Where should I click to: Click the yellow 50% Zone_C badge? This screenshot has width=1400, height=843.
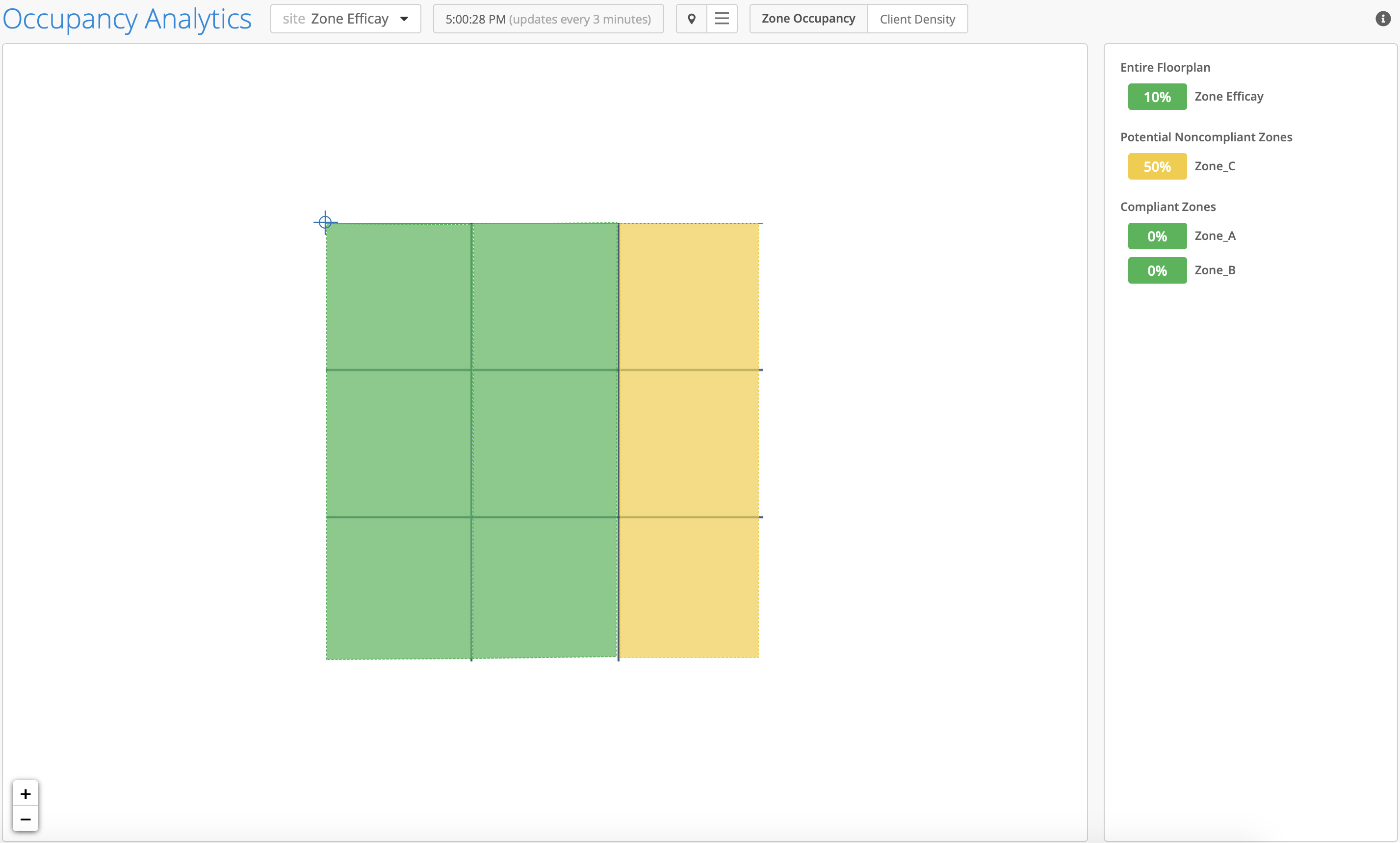tap(1157, 166)
